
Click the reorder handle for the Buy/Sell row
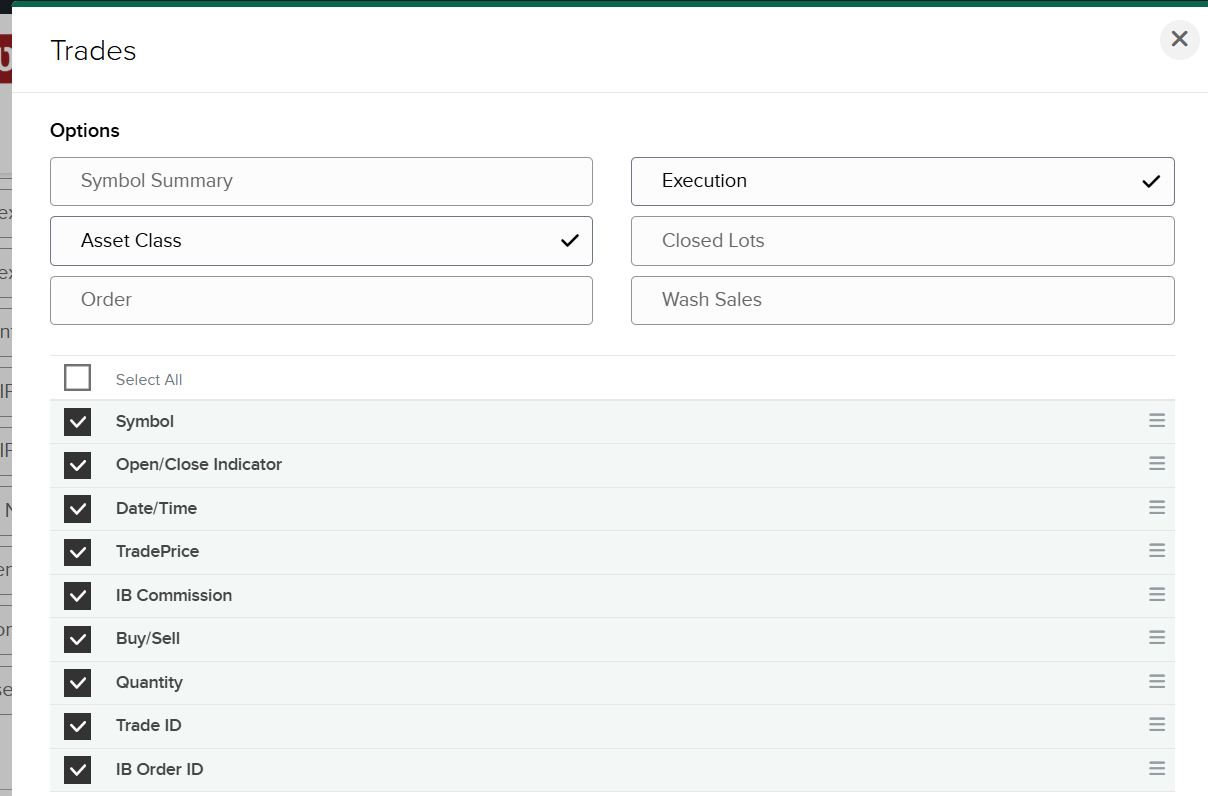(1157, 638)
